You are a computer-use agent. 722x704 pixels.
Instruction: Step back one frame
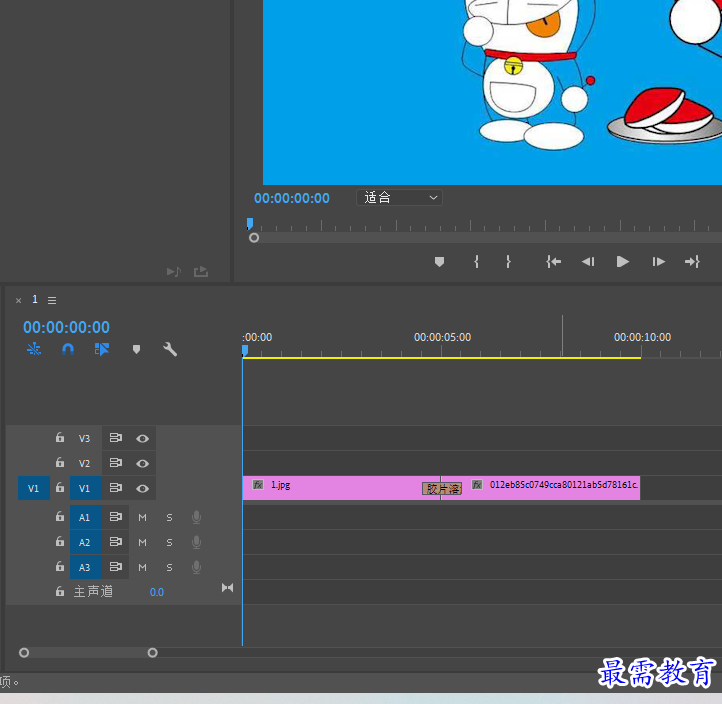tap(588, 262)
